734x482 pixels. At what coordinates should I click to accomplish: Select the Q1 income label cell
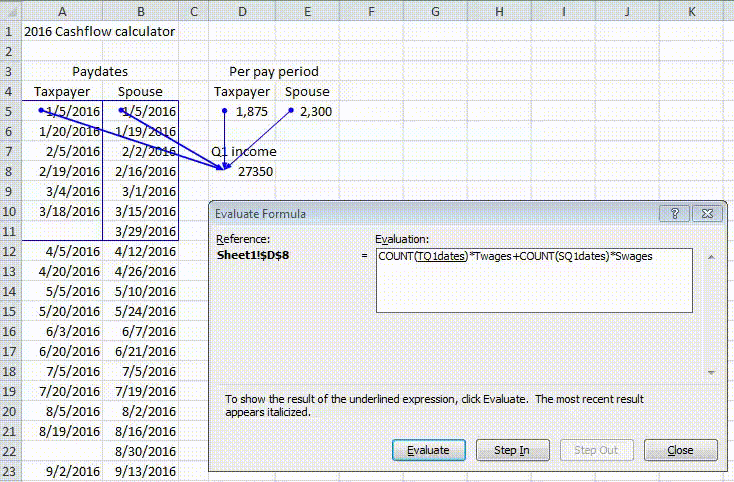(x=243, y=152)
